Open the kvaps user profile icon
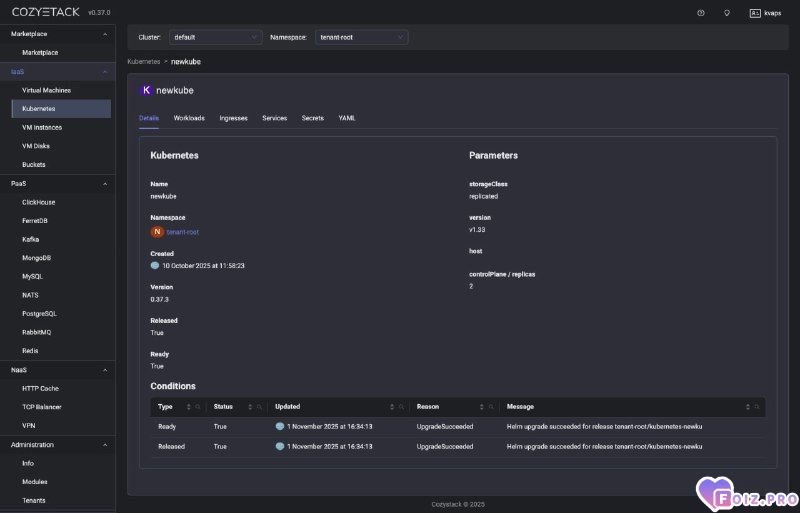 pyautogui.click(x=755, y=13)
